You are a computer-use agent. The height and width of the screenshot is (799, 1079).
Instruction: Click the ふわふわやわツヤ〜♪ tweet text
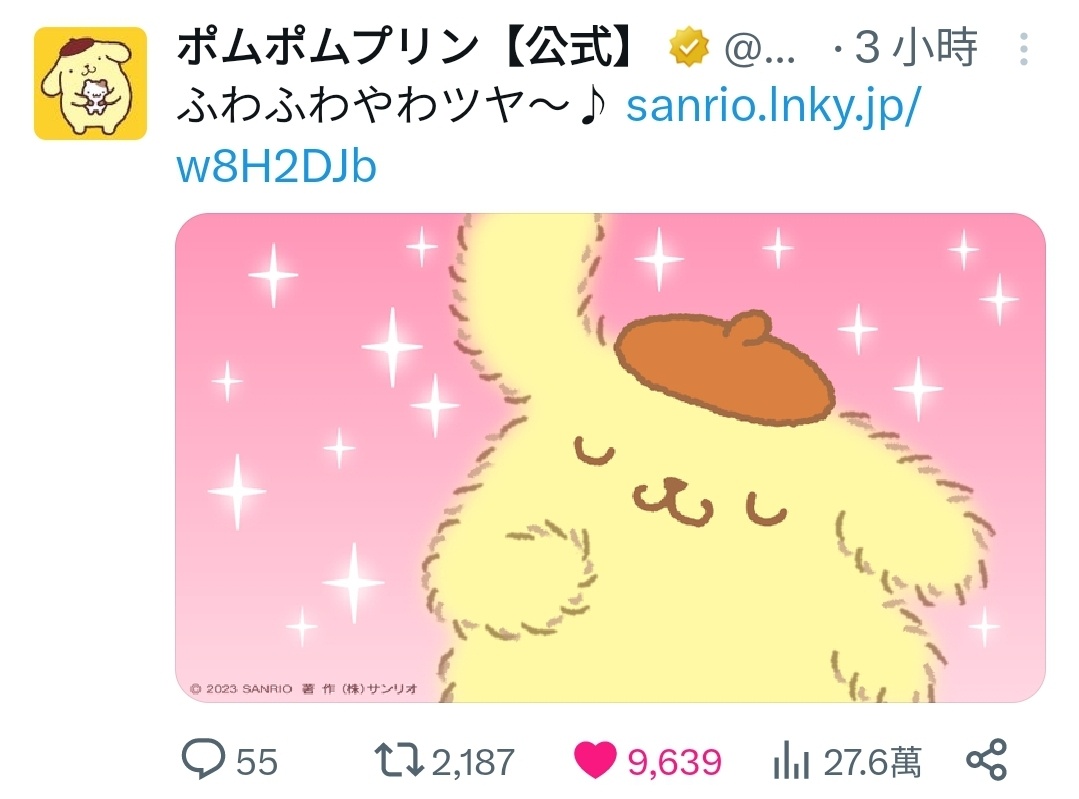pos(392,107)
